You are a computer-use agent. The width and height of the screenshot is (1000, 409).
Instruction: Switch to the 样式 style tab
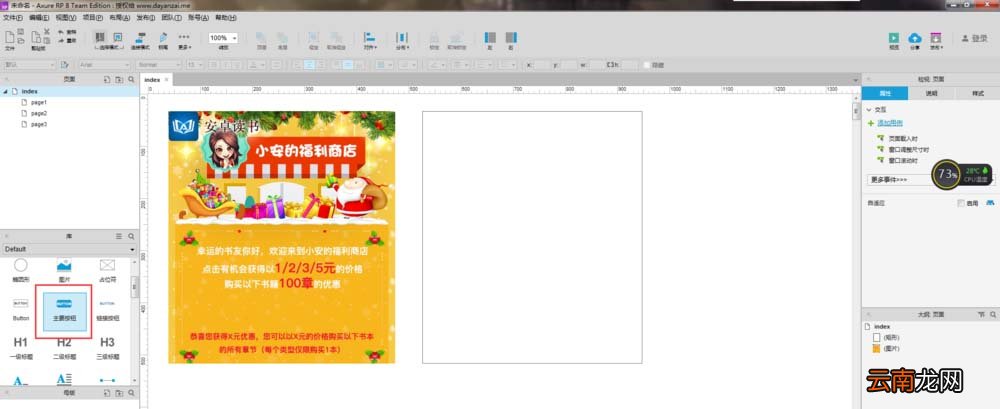click(977, 93)
